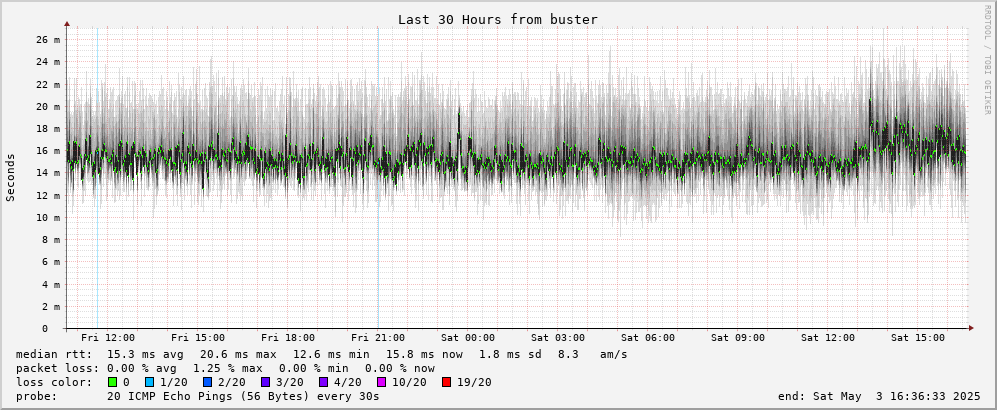This screenshot has height=410, width=997.
Task: Click the "12 m" y-axis value
Action: (48, 195)
